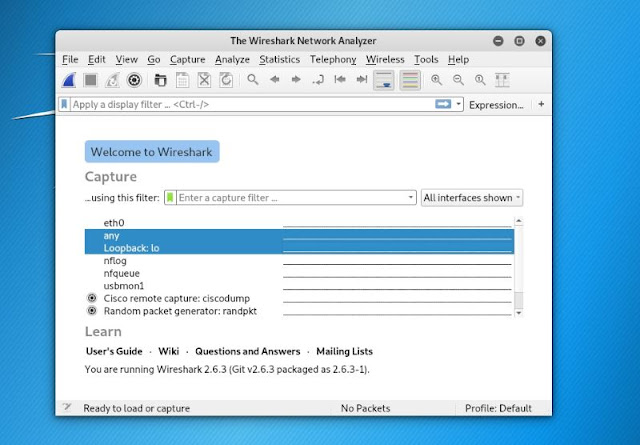Select the usbmon1 interface
This screenshot has height=445, width=640.
[299, 286]
